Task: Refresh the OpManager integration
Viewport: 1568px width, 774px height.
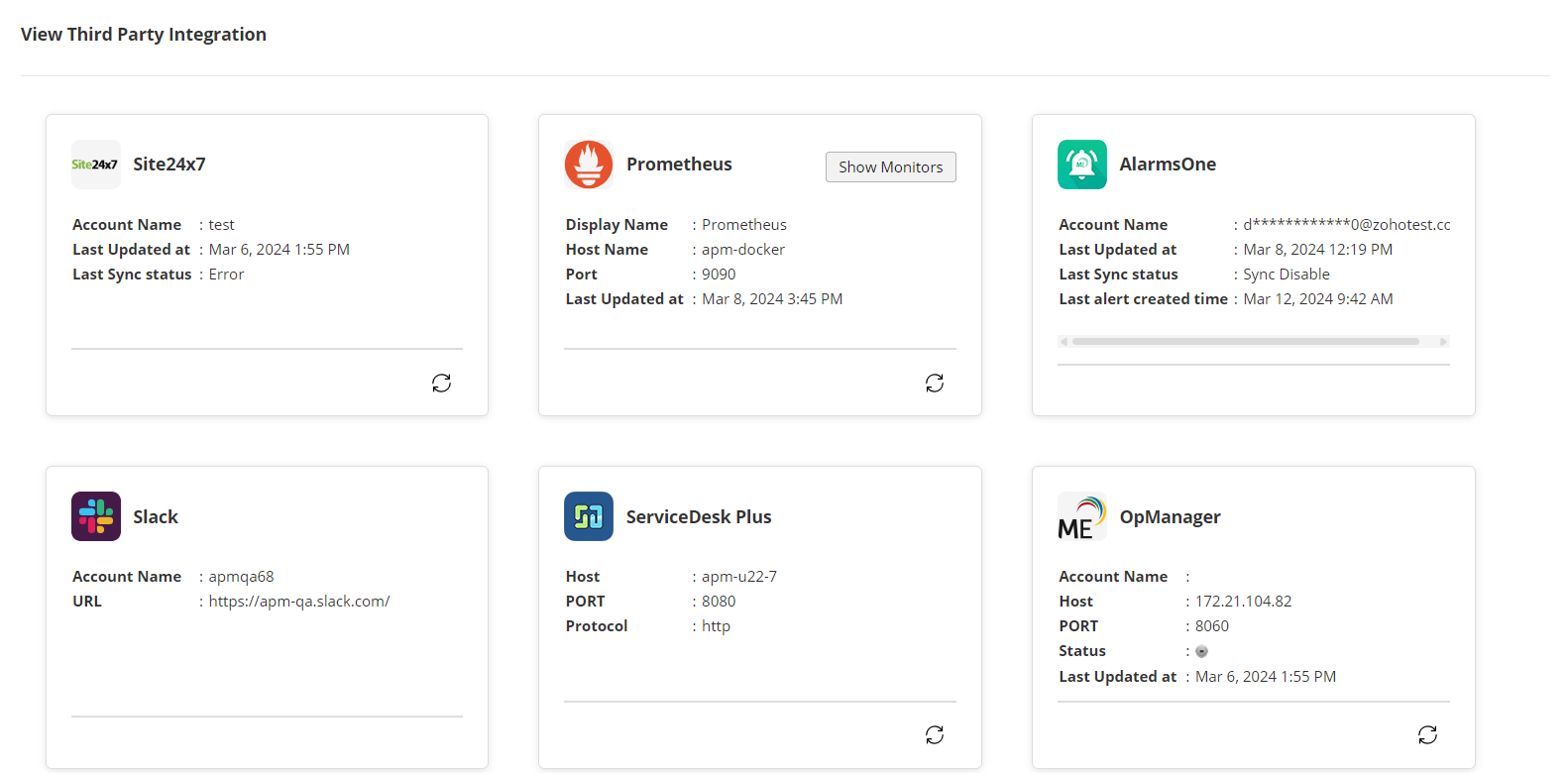Action: [1427, 734]
